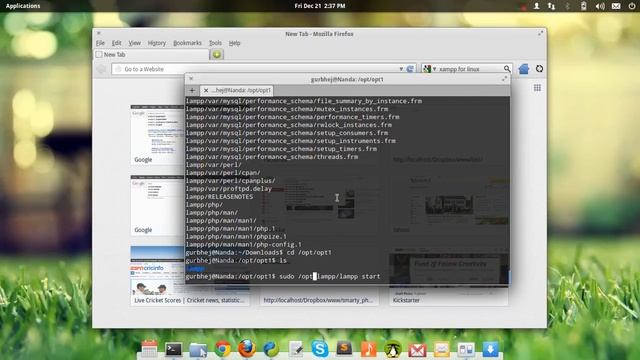Maximize the Firefox window
The image size is (640, 360).
[x=540, y=33]
